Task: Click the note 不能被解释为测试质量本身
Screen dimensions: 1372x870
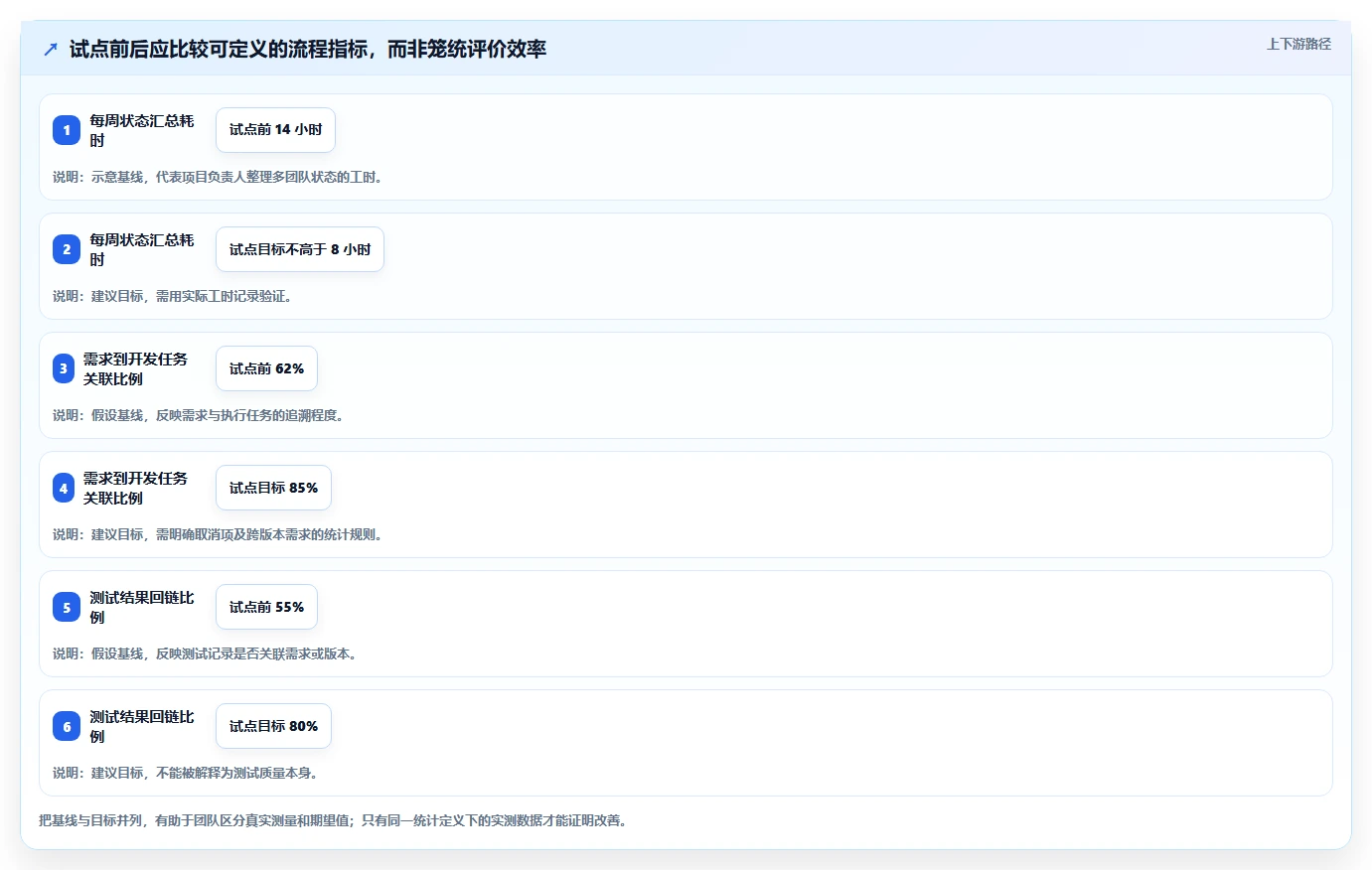Action: point(236,773)
